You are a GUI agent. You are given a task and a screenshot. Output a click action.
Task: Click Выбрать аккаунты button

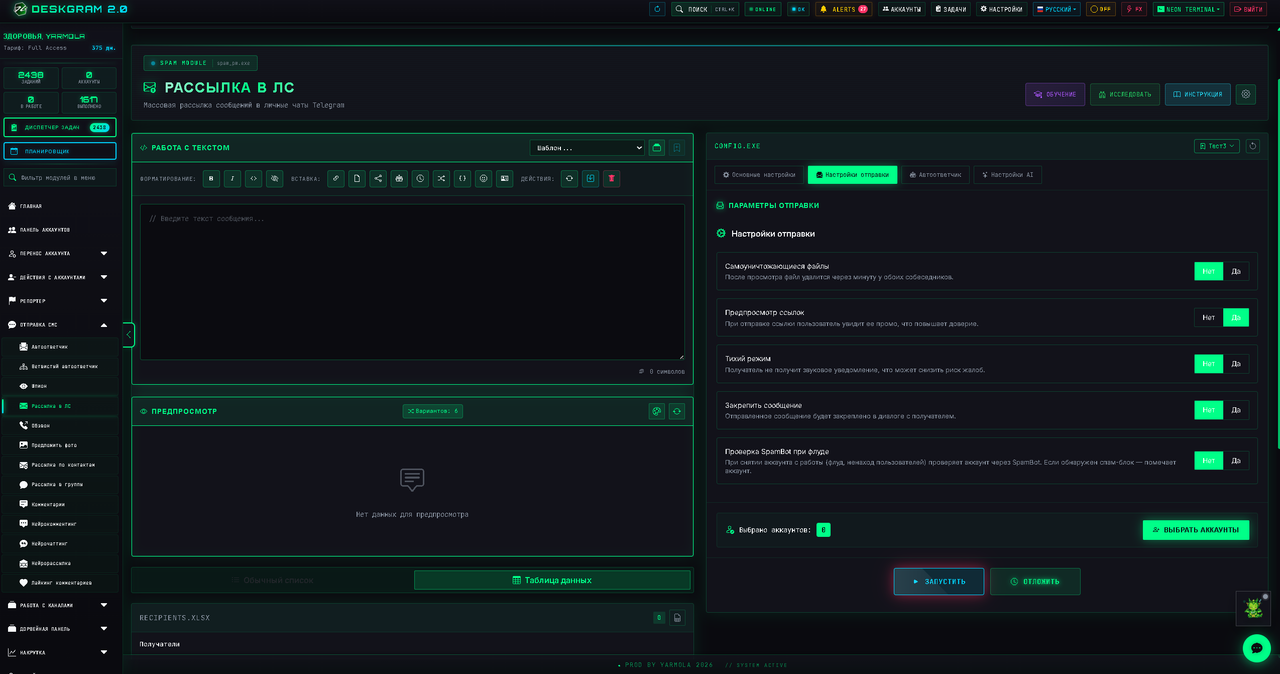coord(1196,530)
